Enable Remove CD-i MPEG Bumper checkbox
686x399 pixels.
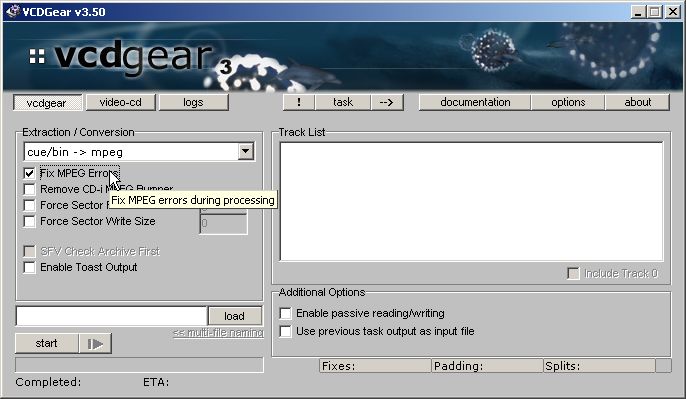pos(29,189)
